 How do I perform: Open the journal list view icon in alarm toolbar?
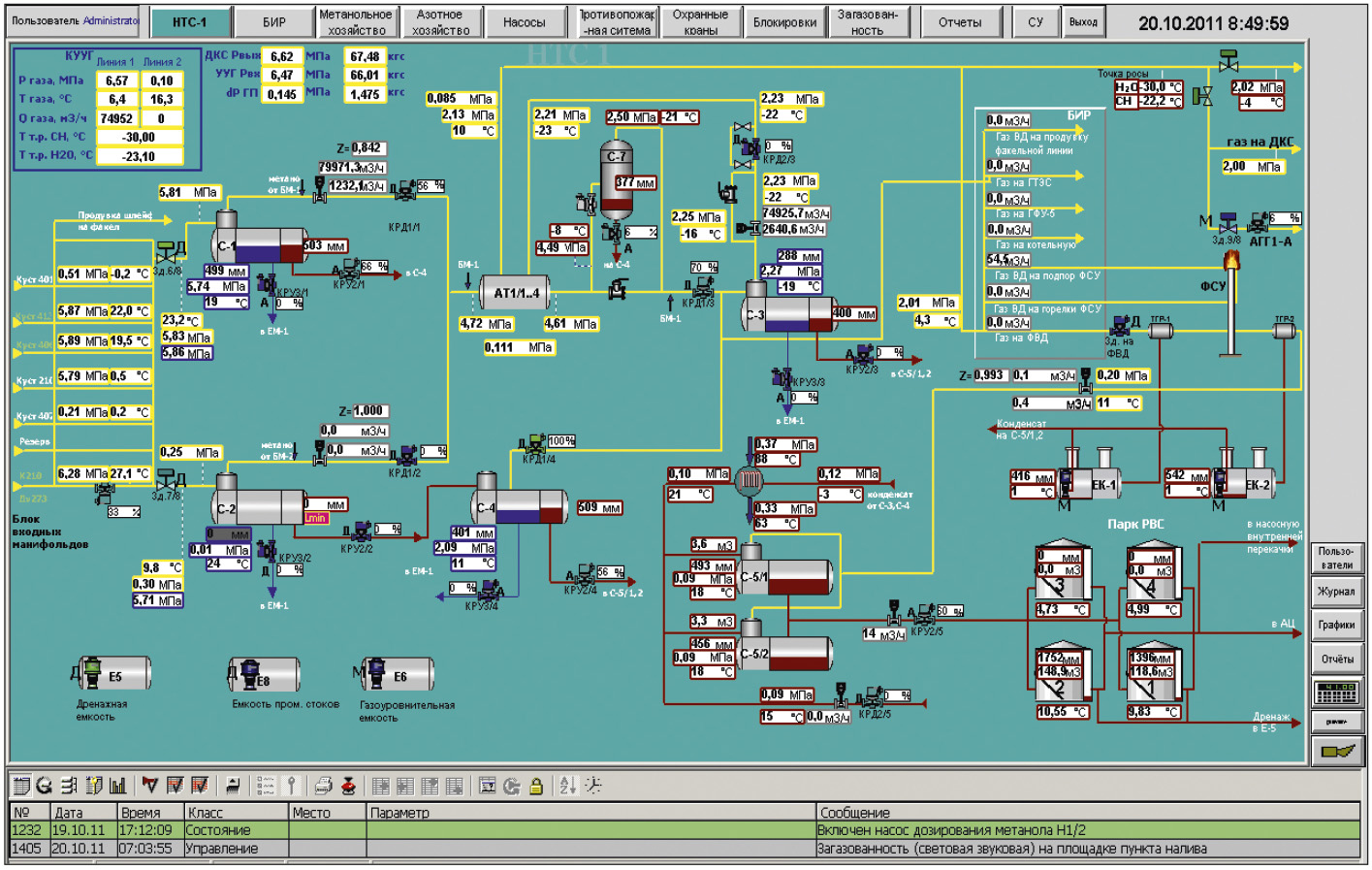tap(19, 786)
